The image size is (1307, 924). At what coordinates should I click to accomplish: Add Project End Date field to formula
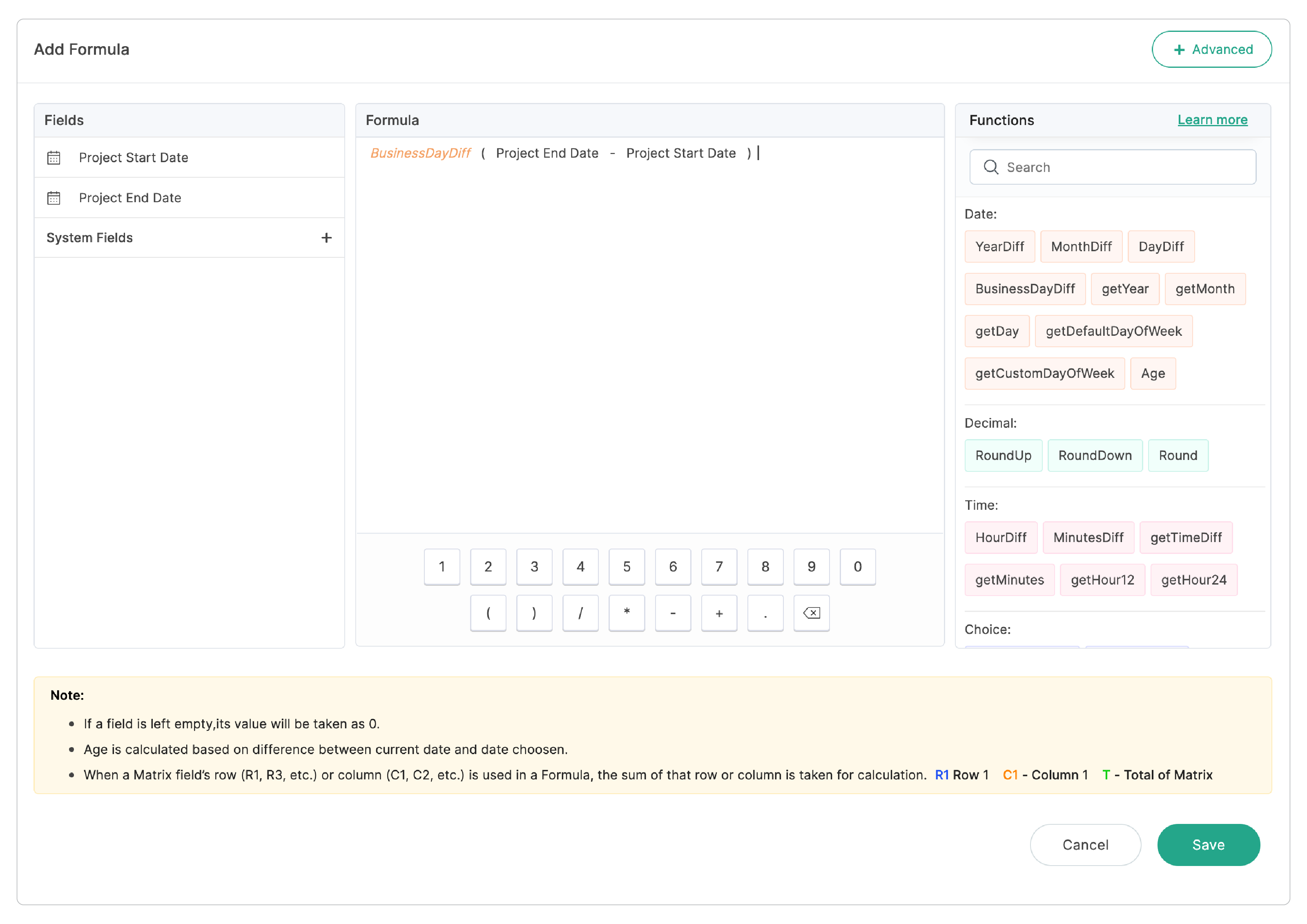(x=130, y=198)
